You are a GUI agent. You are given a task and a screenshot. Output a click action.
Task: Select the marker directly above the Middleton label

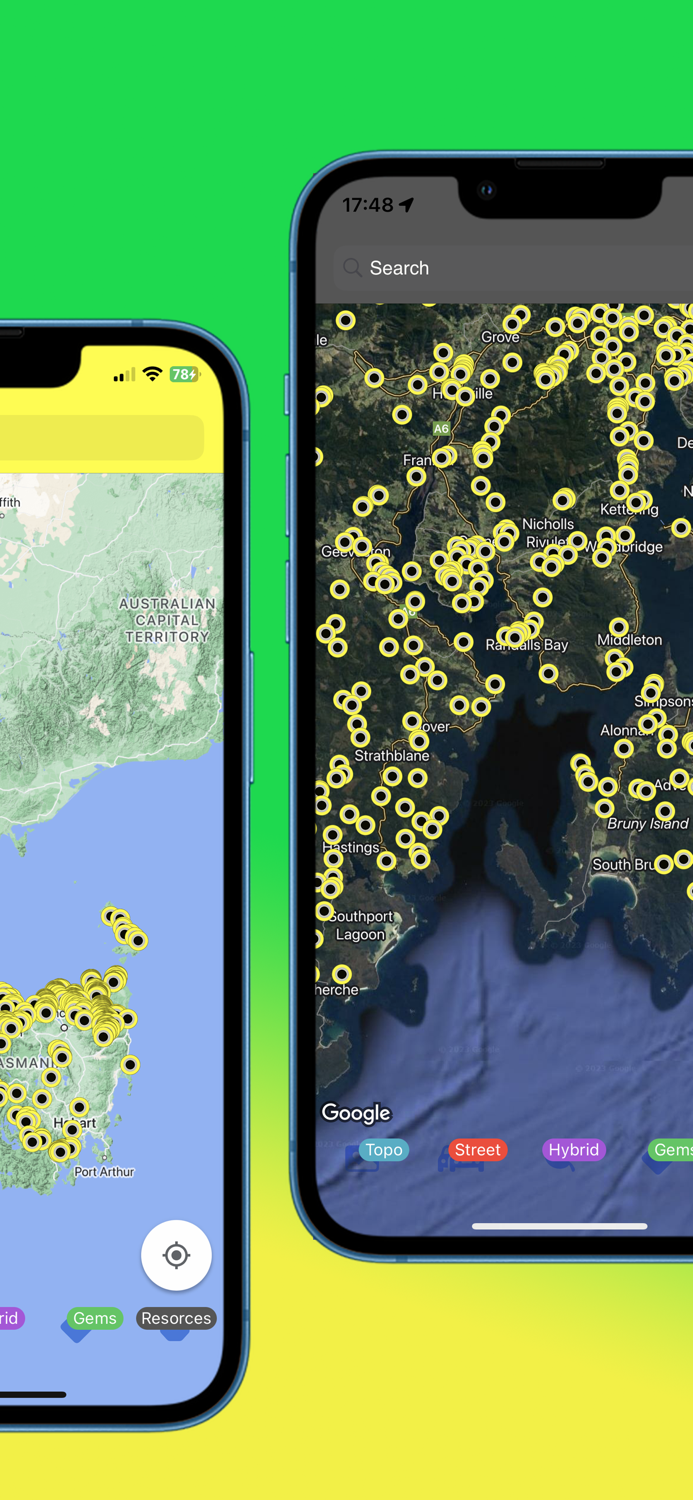pos(619,627)
